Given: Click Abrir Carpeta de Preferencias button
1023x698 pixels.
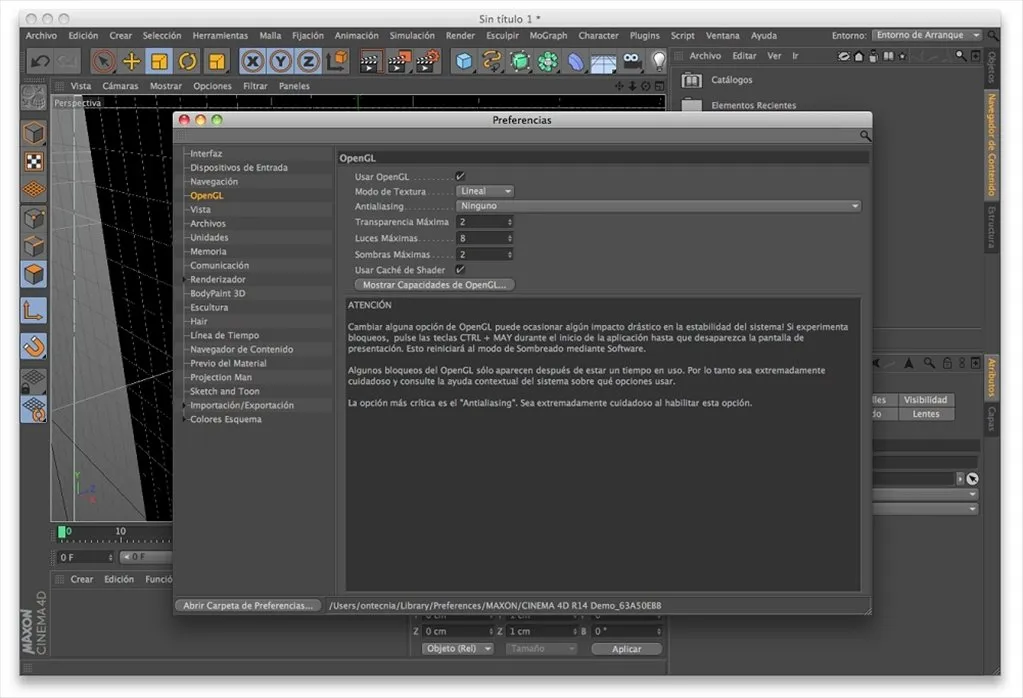Looking at the screenshot, I should (x=248, y=605).
